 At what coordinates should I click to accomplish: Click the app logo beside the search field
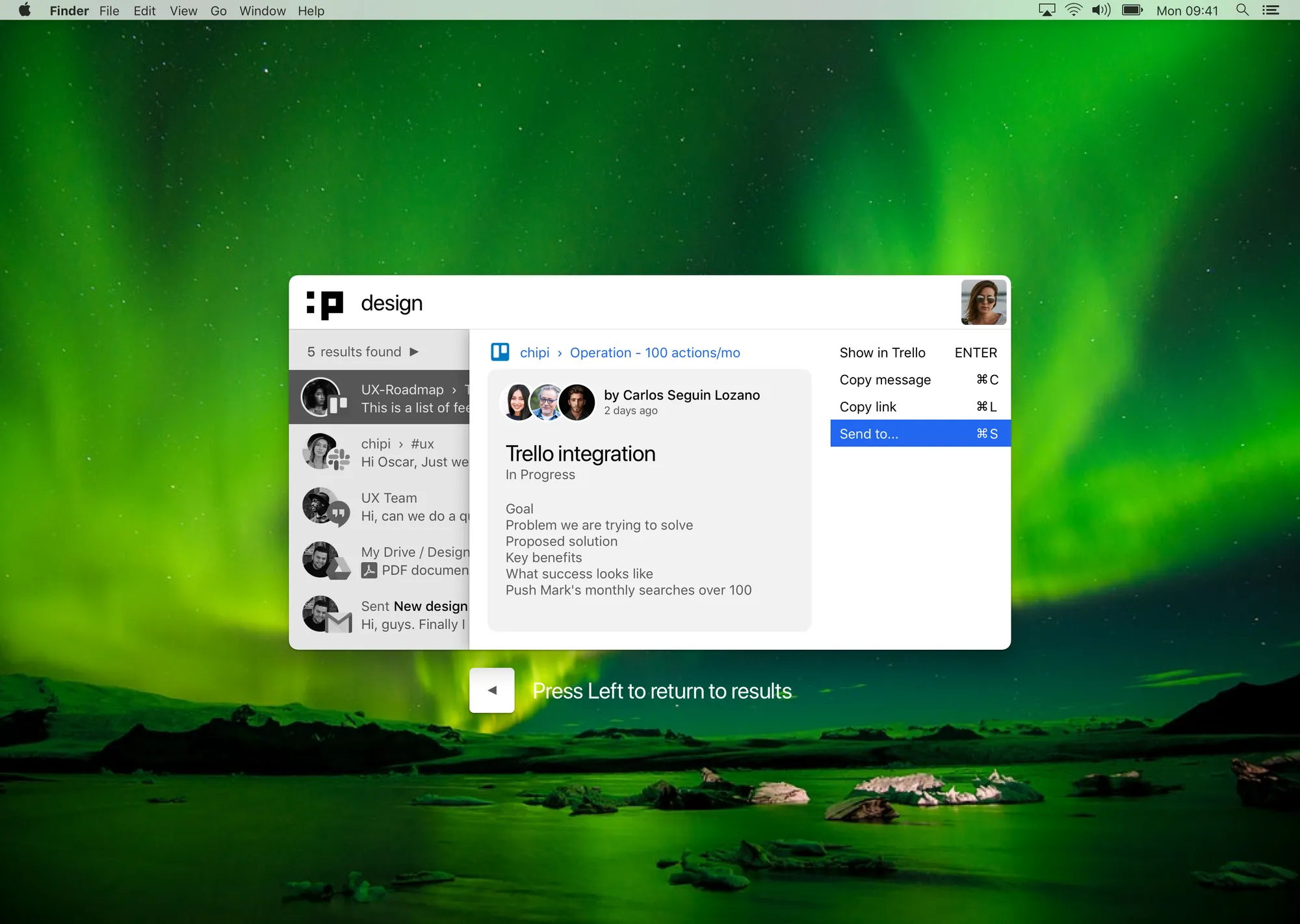[324, 305]
